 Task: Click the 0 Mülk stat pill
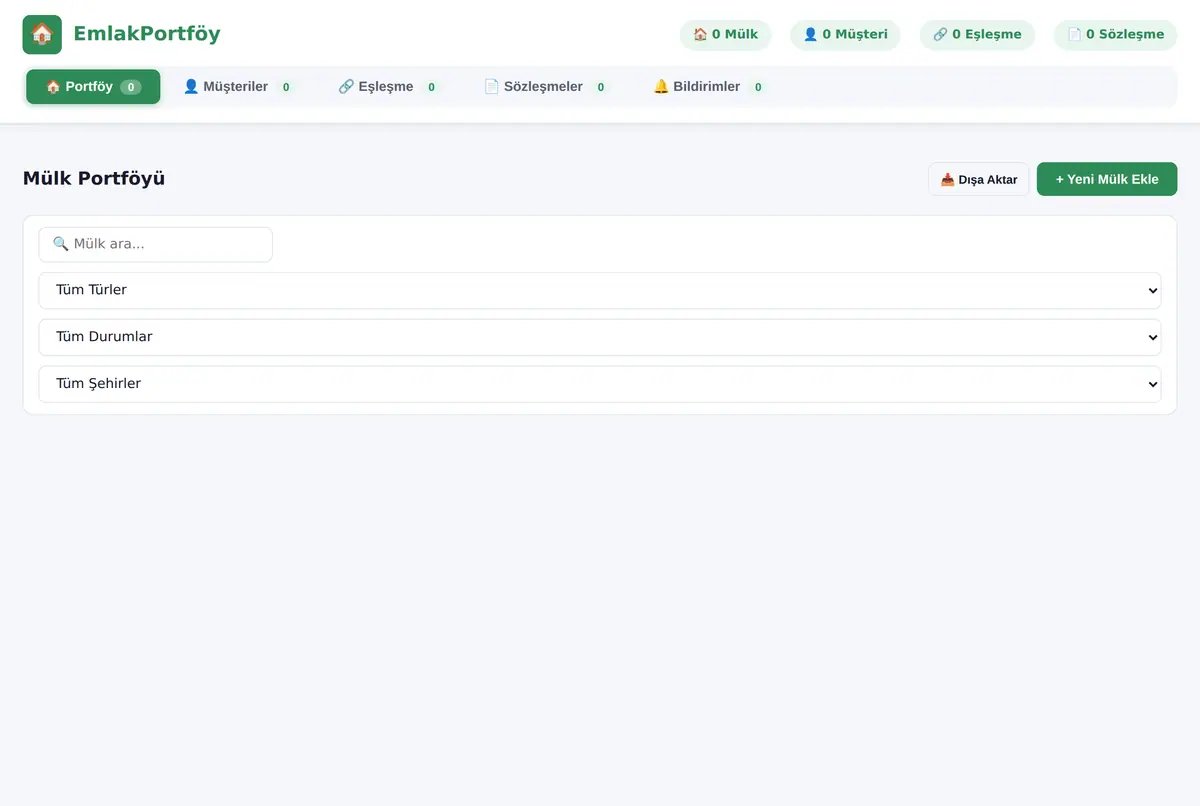coord(726,35)
